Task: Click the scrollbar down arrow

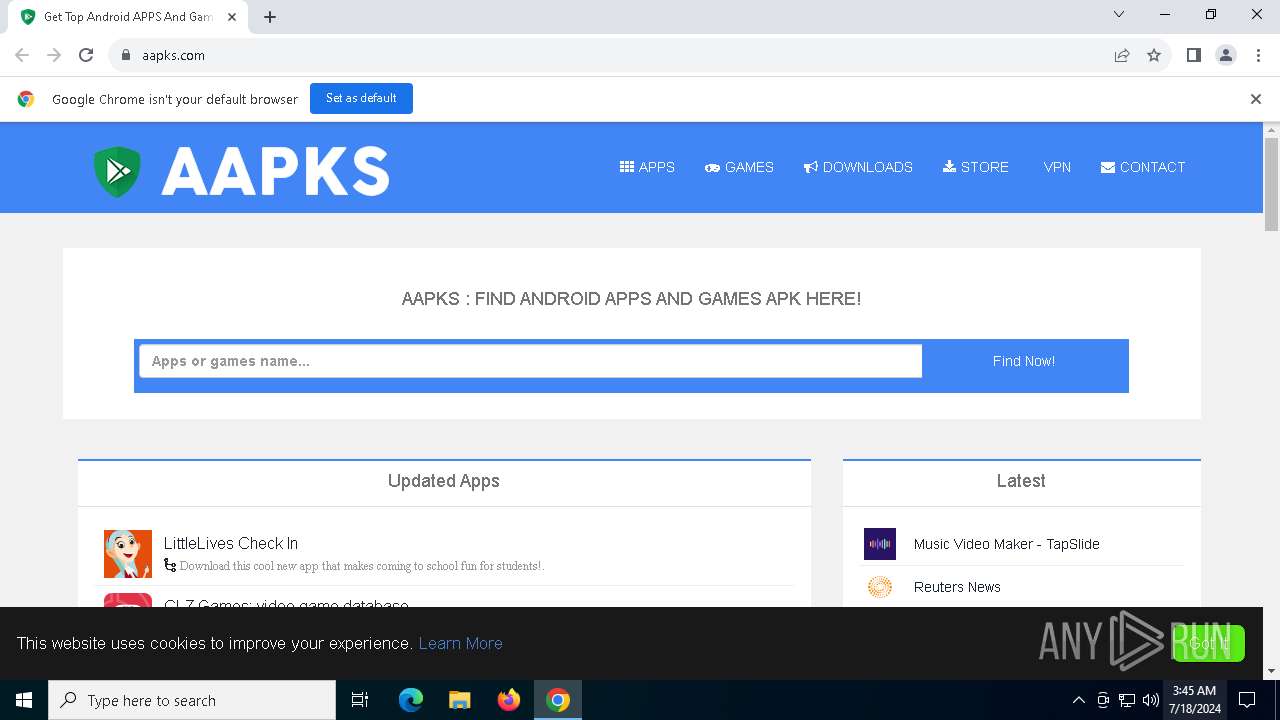Action: tap(1272, 671)
